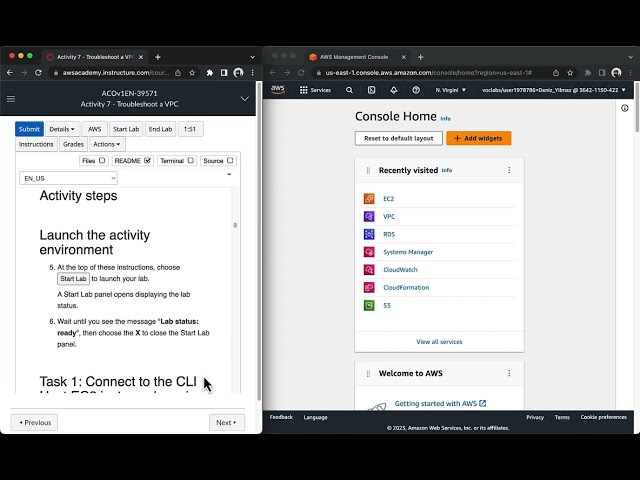640x480 pixels.
Task: Open a new tab in left browser
Action: pyautogui.click(x=158, y=57)
